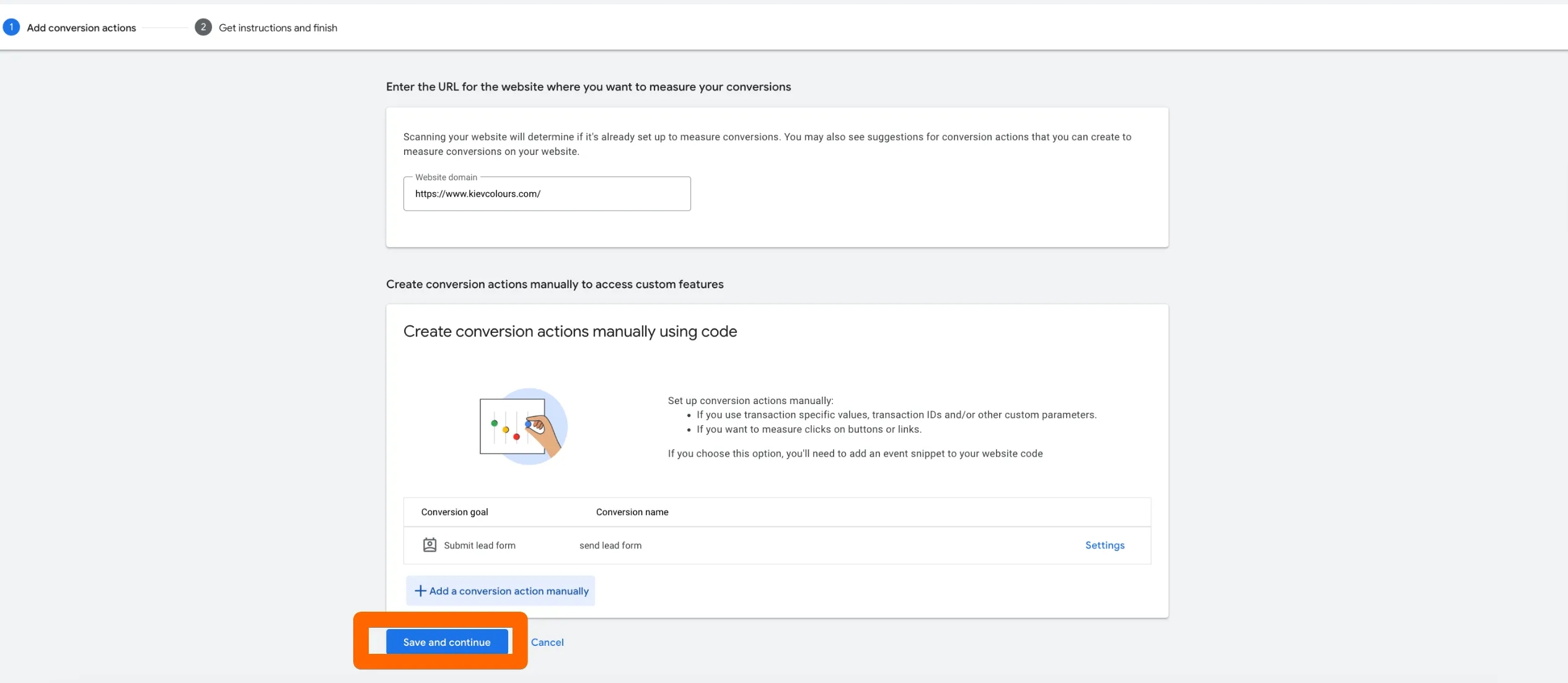Click the 'Create conversion actions manually using code' heading
Viewport: 1568px width, 683px height.
570,332
